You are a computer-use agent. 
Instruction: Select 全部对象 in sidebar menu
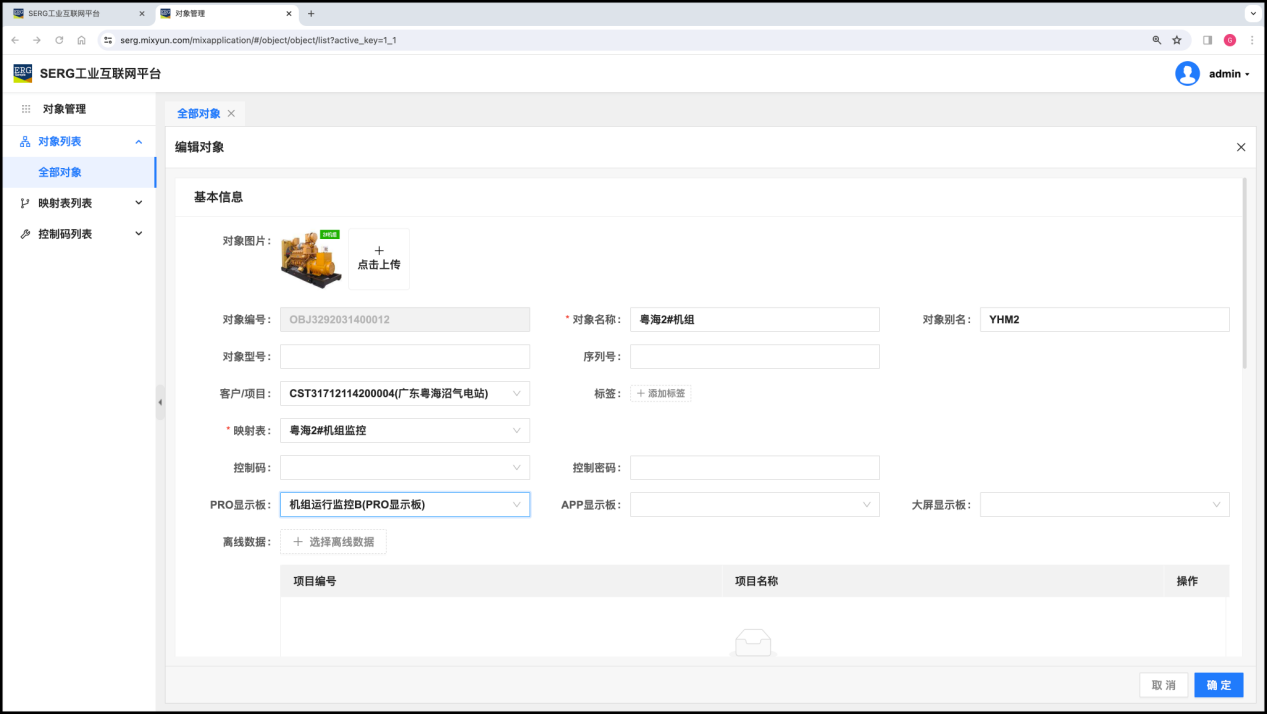pos(60,172)
